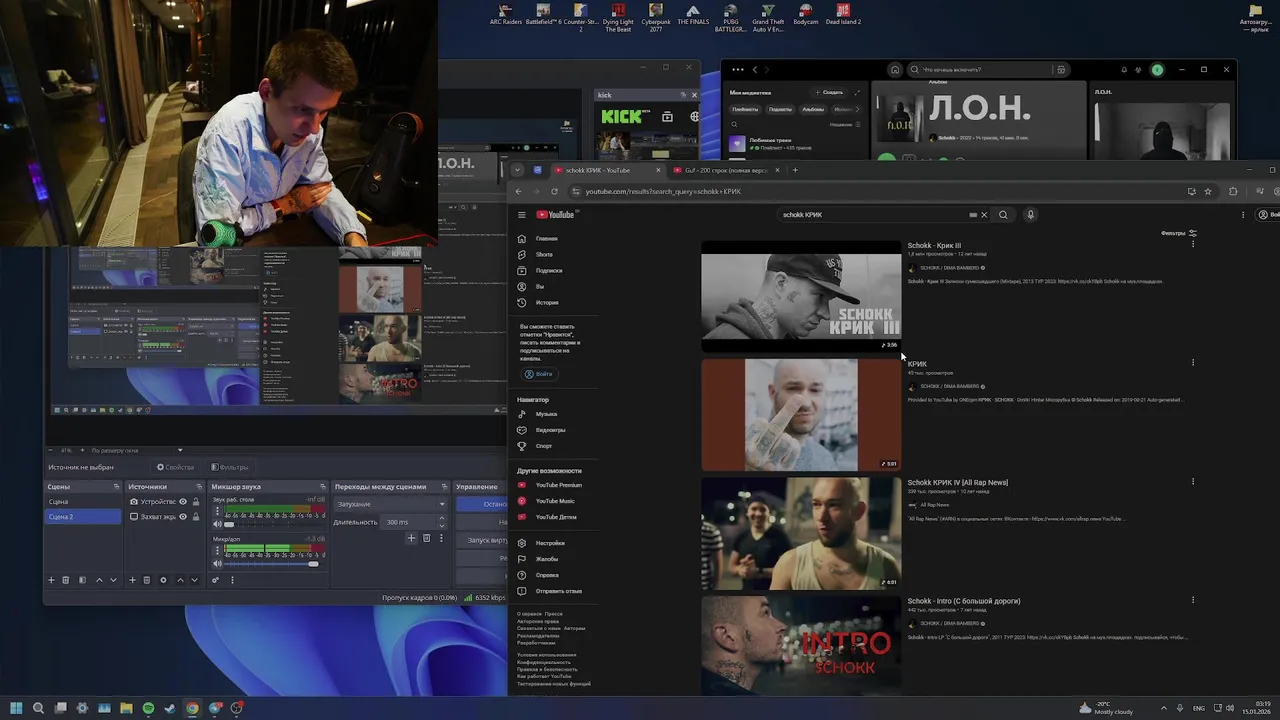Stop streaming with the blue control button
Image resolution: width=1280 pixels, height=720 pixels.
point(482,504)
